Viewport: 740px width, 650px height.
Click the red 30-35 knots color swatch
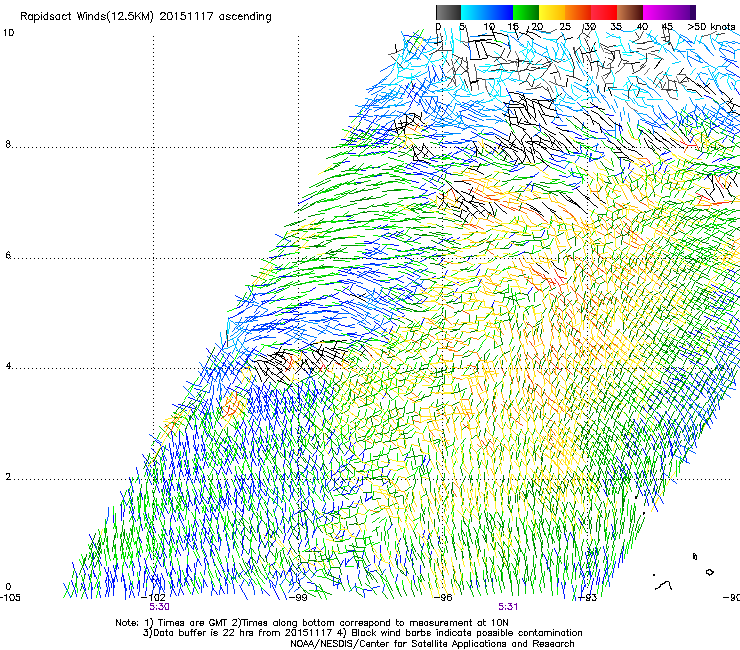(604, 12)
